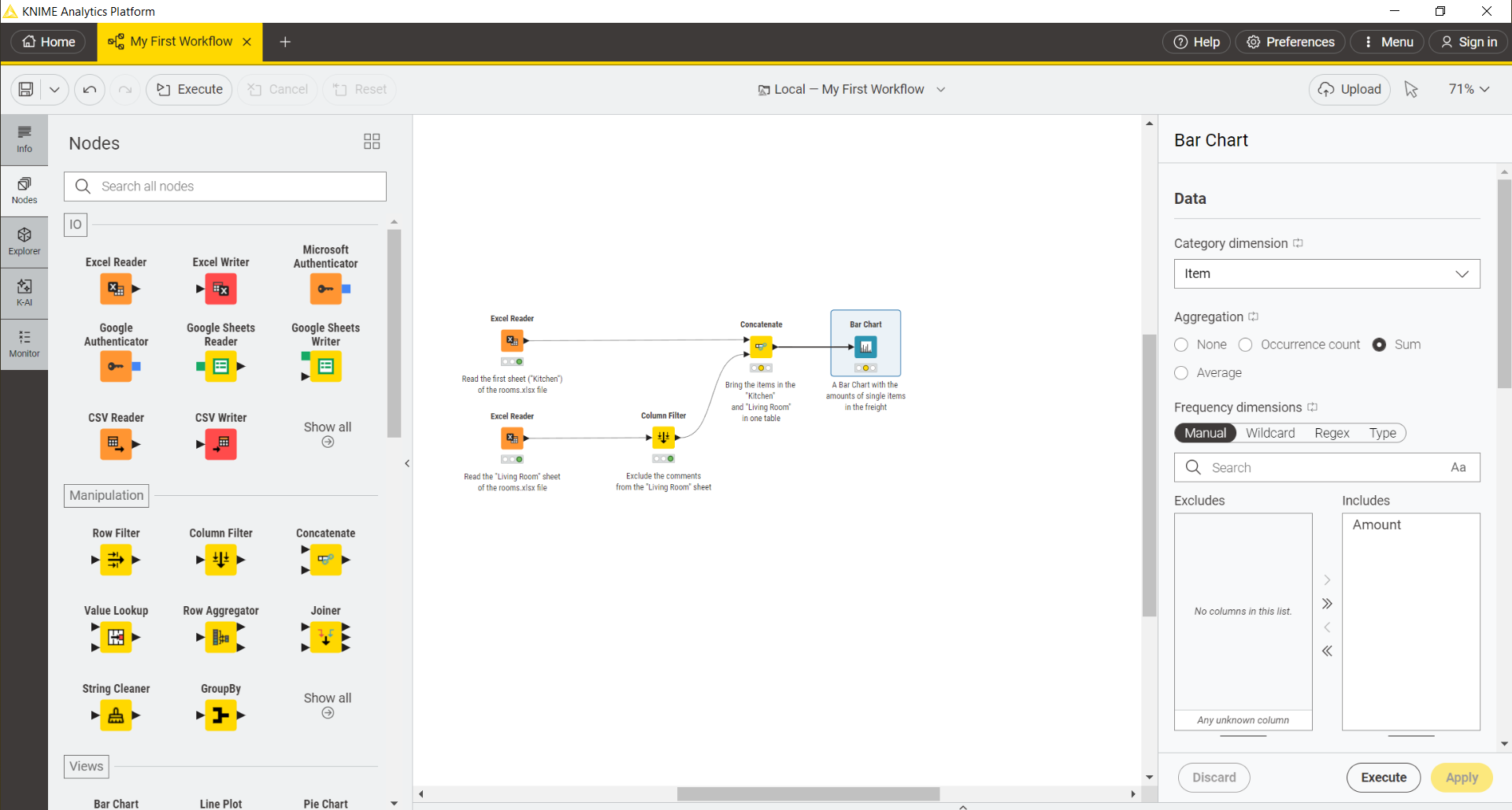Open the Category dimension Item dropdown

tap(1326, 273)
